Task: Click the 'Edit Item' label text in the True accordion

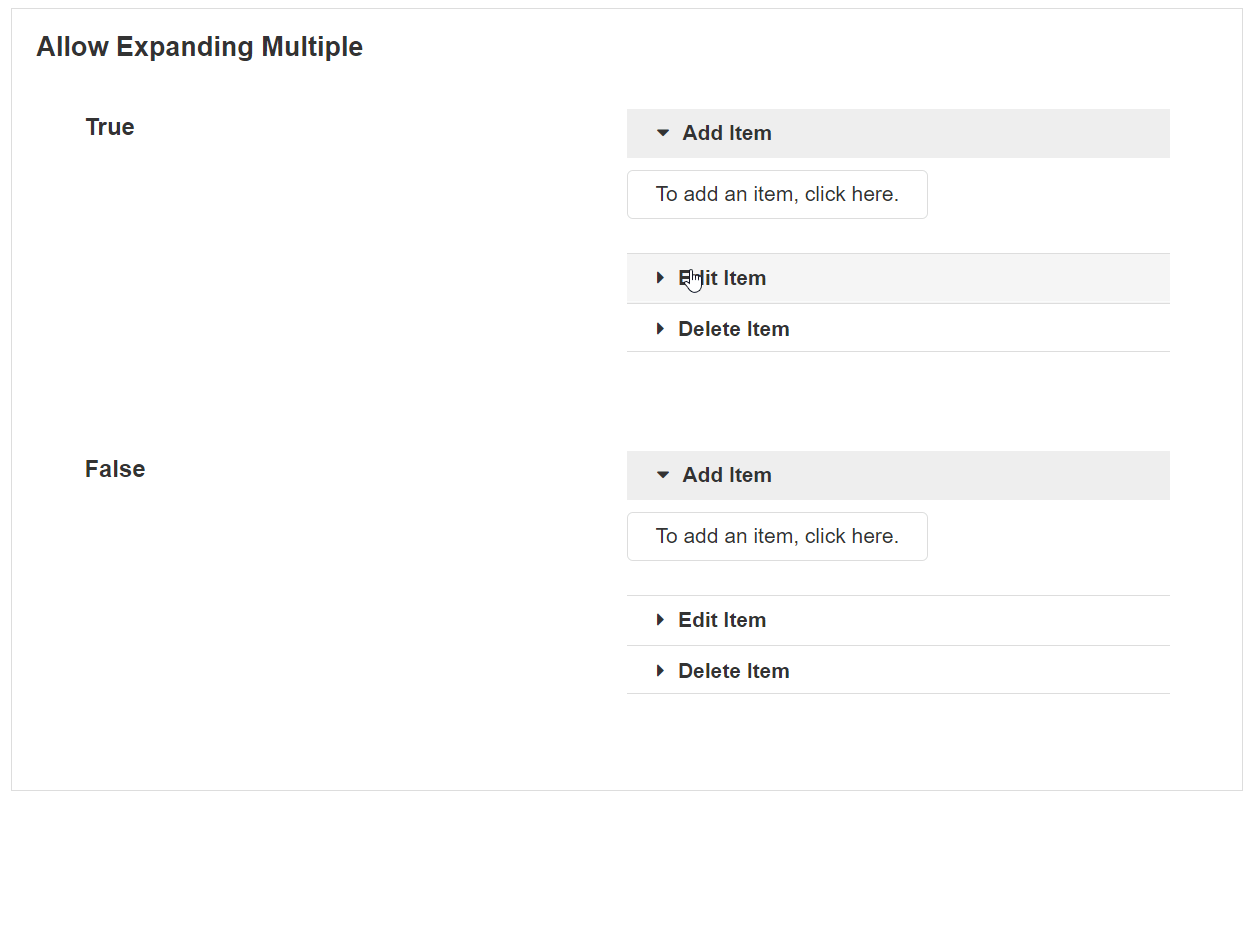Action: tap(722, 278)
